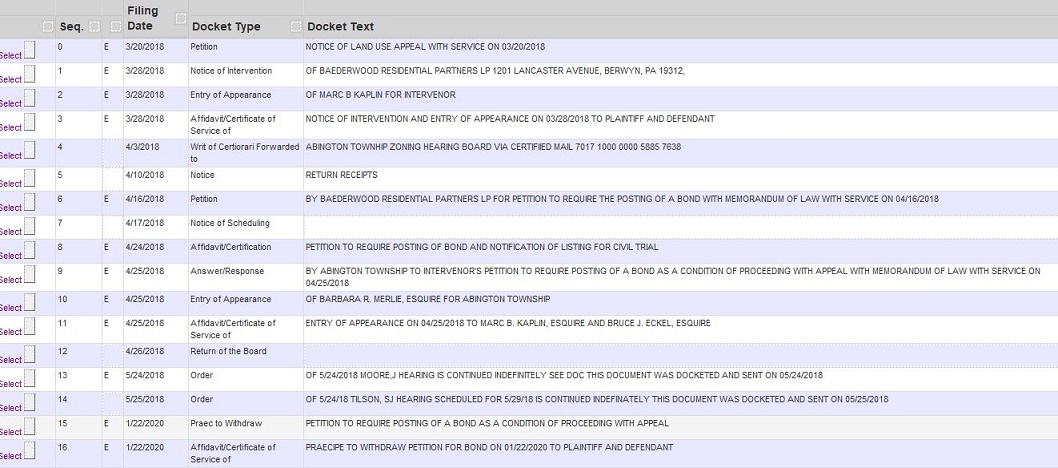Click the small square icon before Seq. header

click(x=48, y=26)
